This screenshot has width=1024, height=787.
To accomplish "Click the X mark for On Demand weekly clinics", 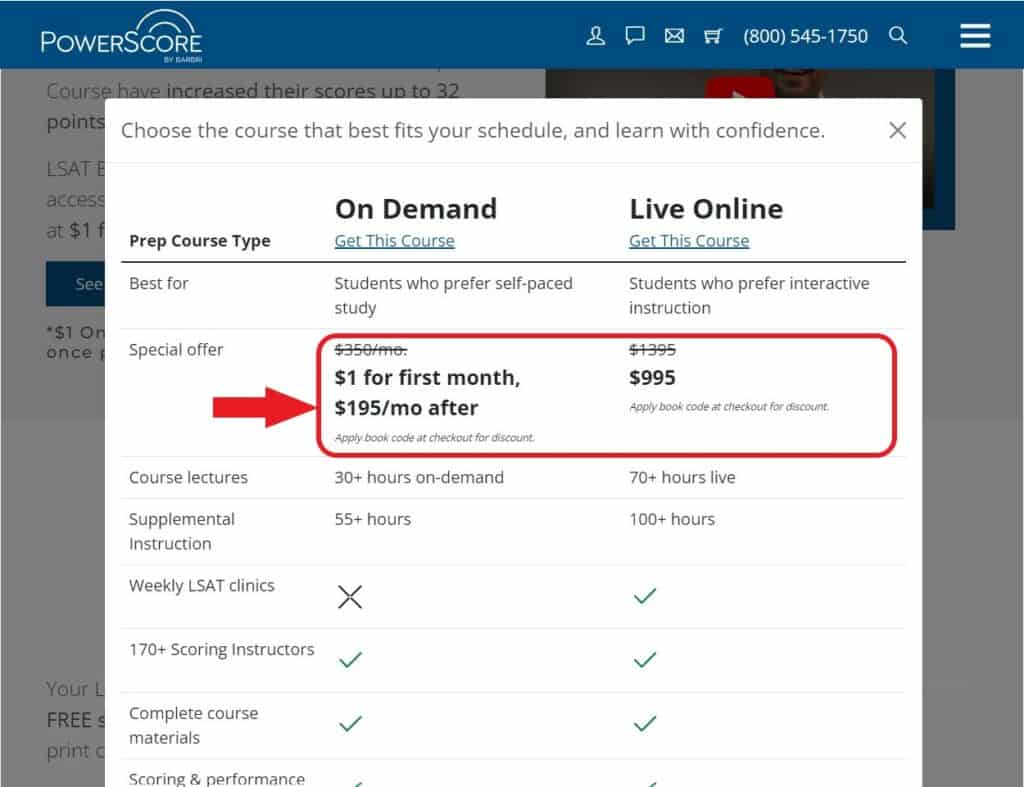I will [x=350, y=596].
